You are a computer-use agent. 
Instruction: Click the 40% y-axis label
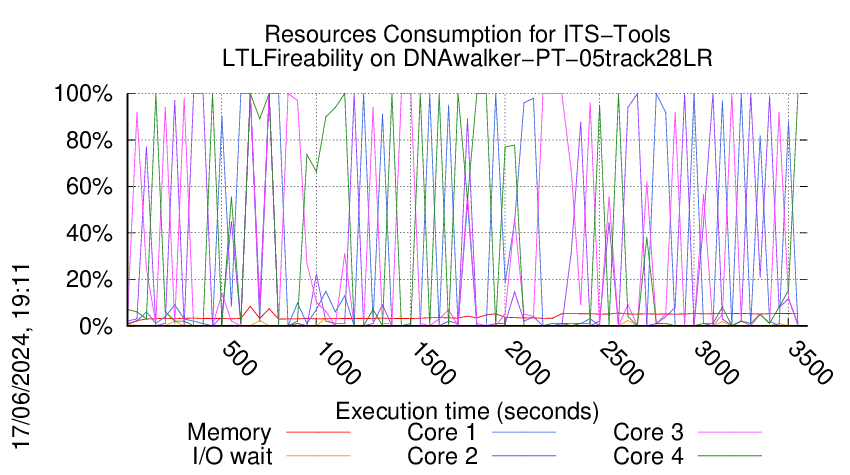[89, 234]
